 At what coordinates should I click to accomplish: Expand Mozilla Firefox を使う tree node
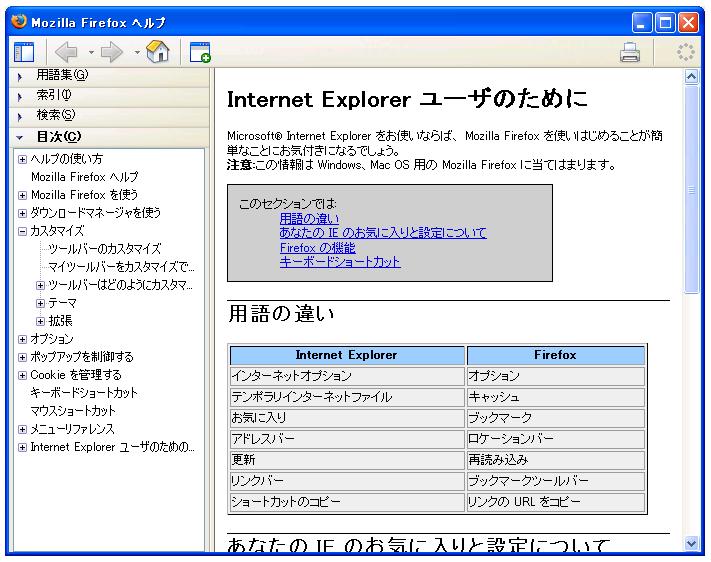pos(22,195)
